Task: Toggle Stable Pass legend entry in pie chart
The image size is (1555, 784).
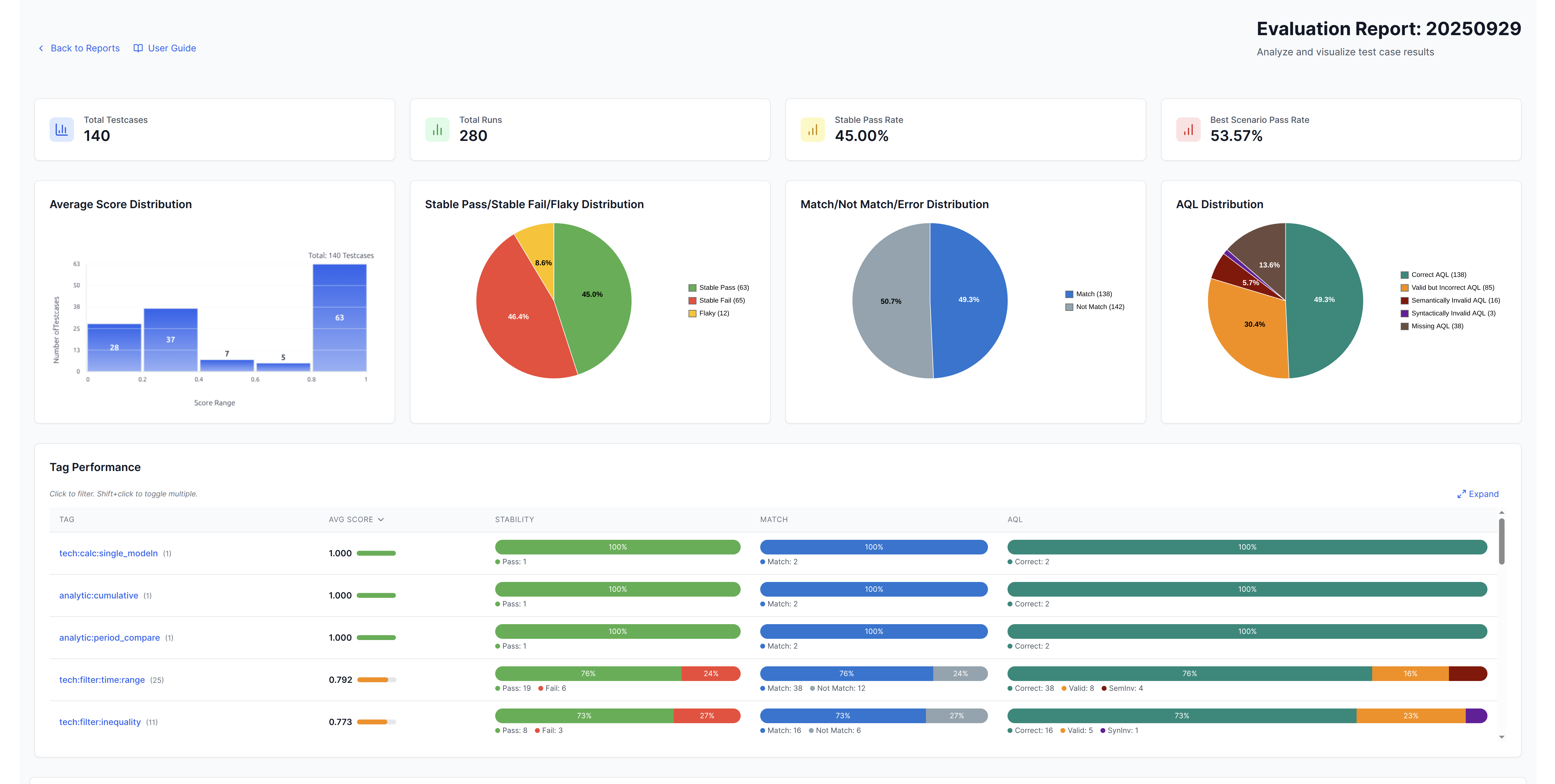Action: click(x=723, y=288)
